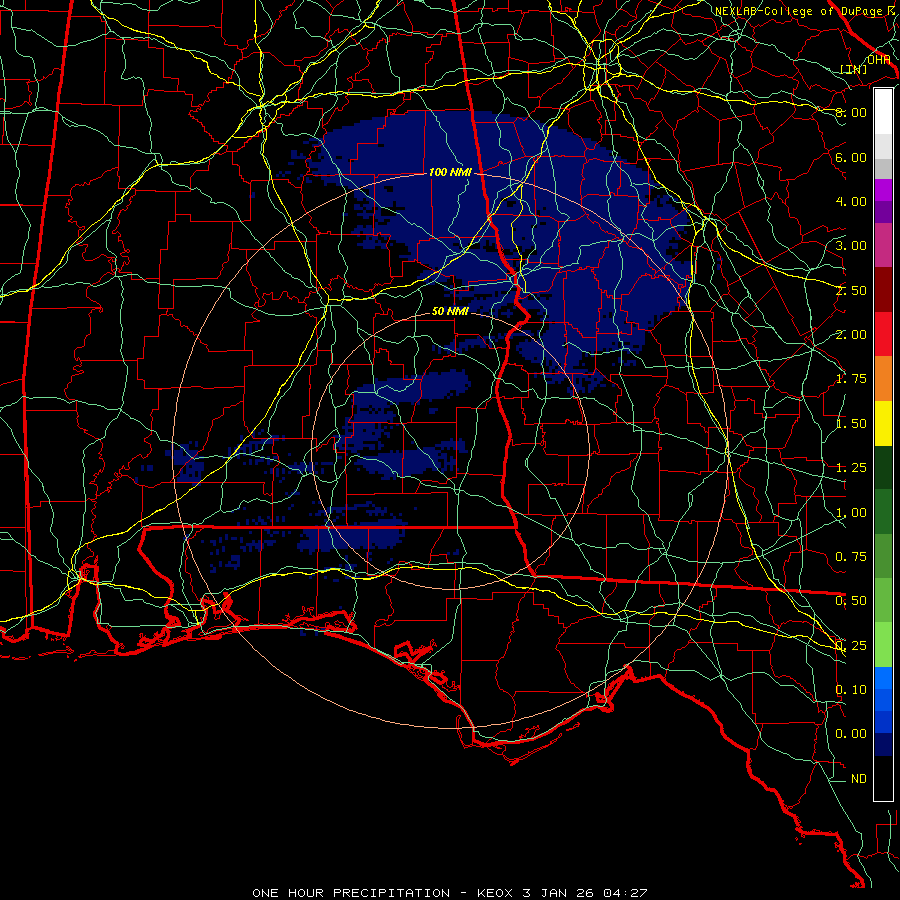Screen dimensions: 900x900
Task: Click the [IN] units label
Action: pyautogui.click(x=854, y=69)
